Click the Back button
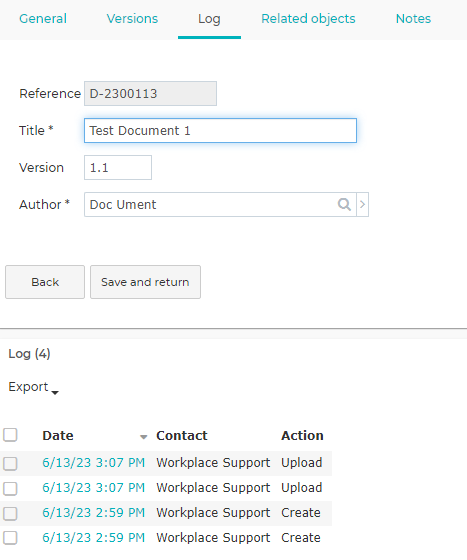Viewport: 467px width, 560px height. [x=45, y=282]
